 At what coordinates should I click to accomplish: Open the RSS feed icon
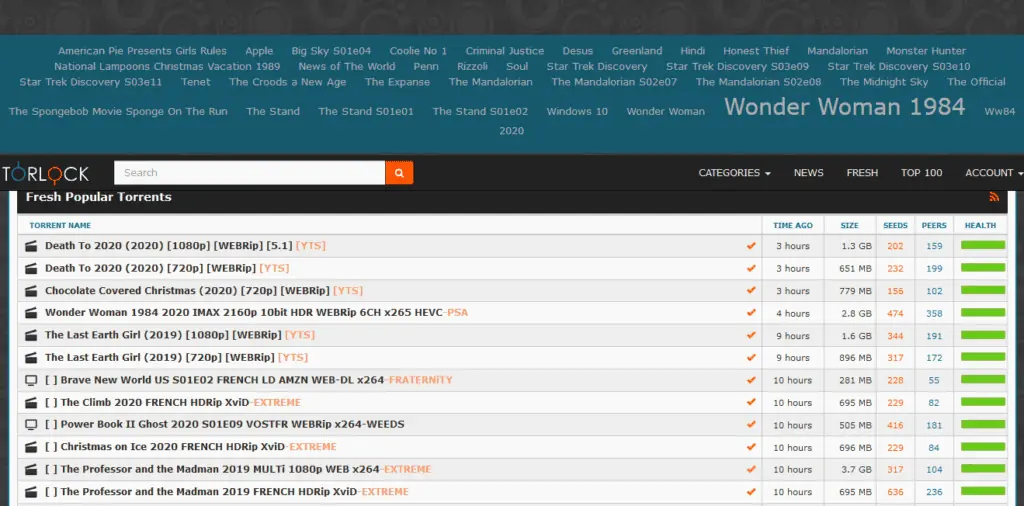point(994,197)
